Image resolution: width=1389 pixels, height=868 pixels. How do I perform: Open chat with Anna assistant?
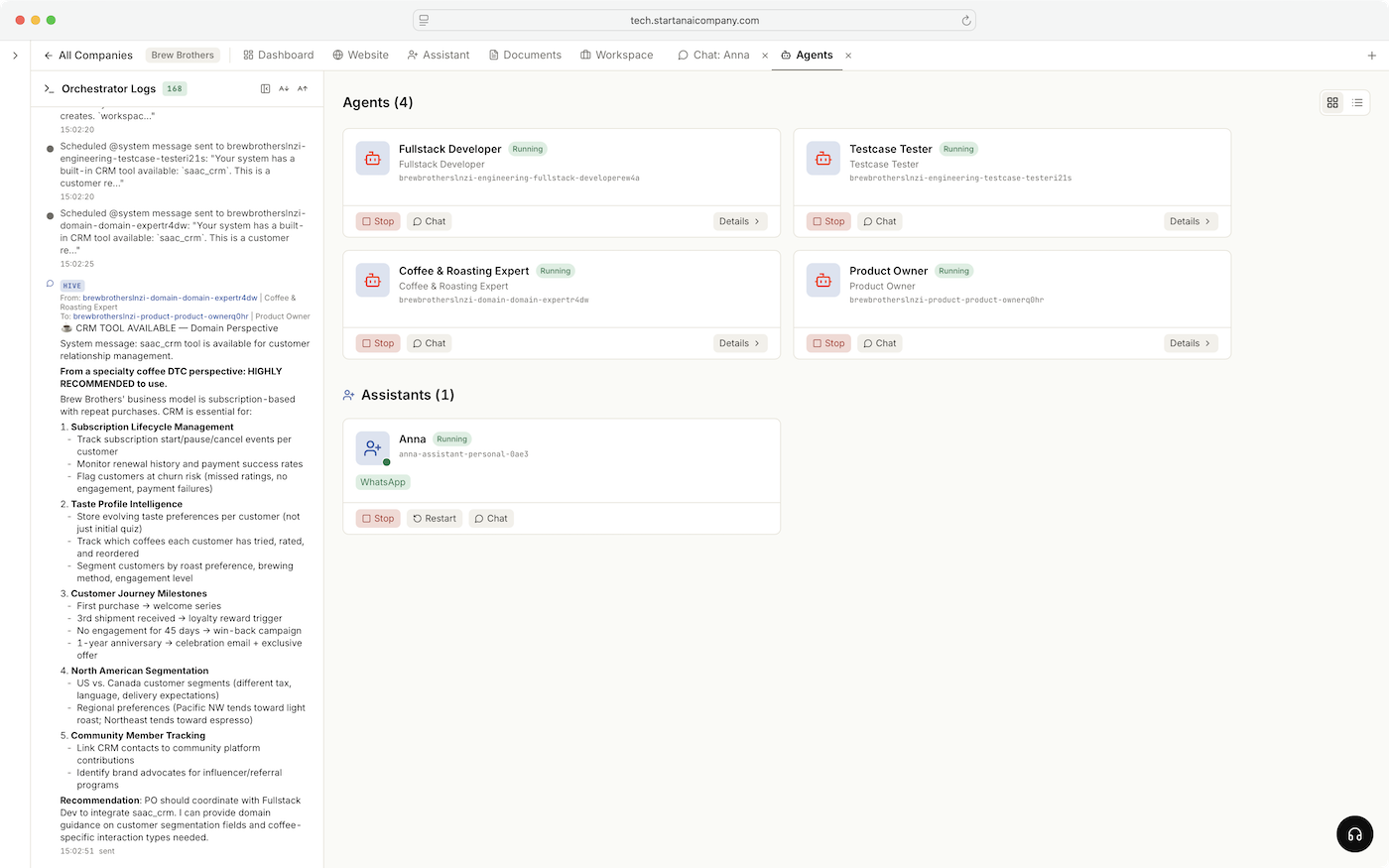491,519
